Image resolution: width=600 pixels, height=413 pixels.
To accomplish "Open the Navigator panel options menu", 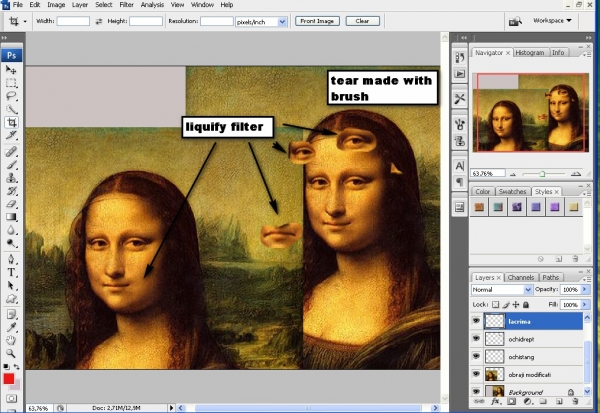I will [x=586, y=55].
